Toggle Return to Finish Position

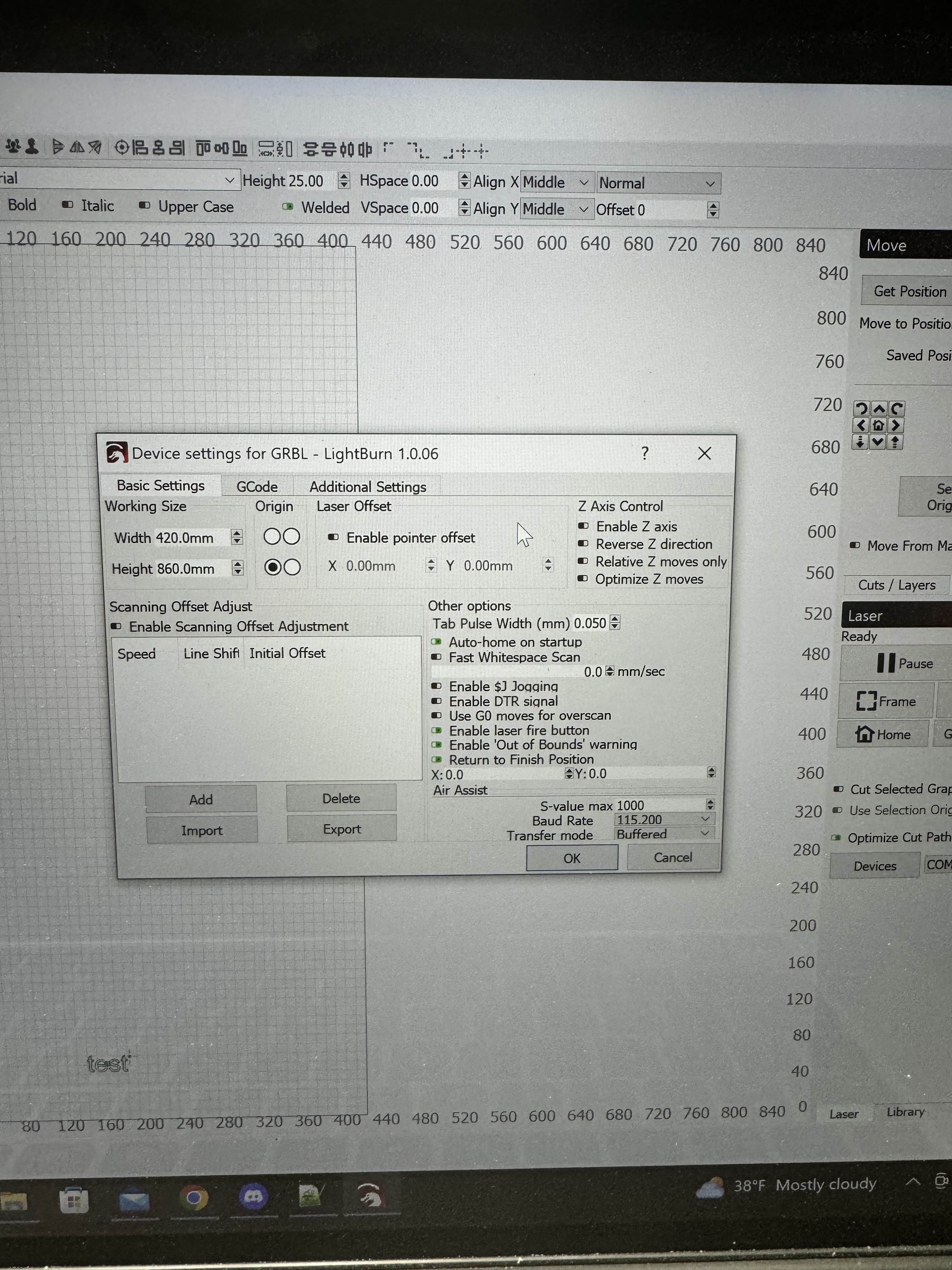click(x=437, y=760)
